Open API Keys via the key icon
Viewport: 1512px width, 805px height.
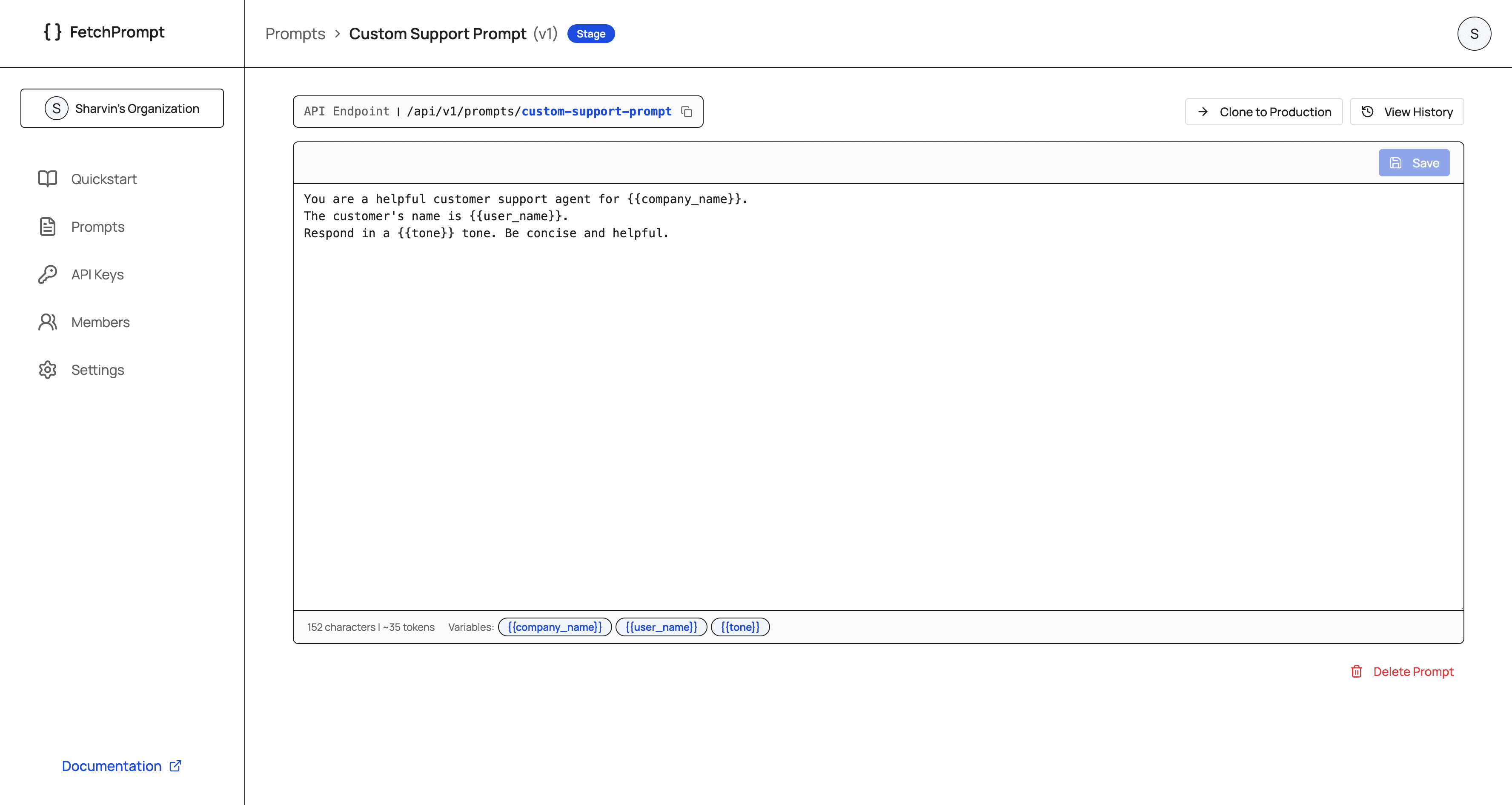47,274
